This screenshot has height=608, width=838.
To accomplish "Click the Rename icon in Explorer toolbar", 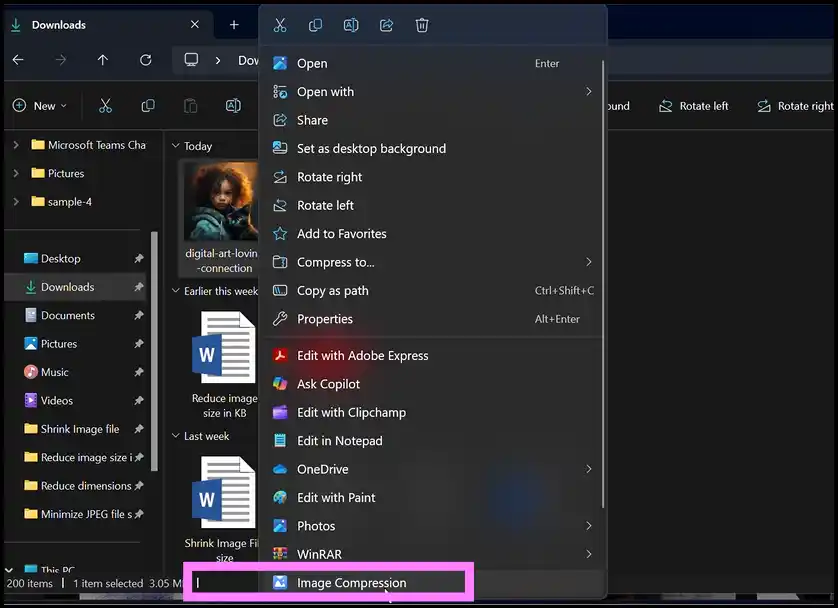I will tap(234, 106).
